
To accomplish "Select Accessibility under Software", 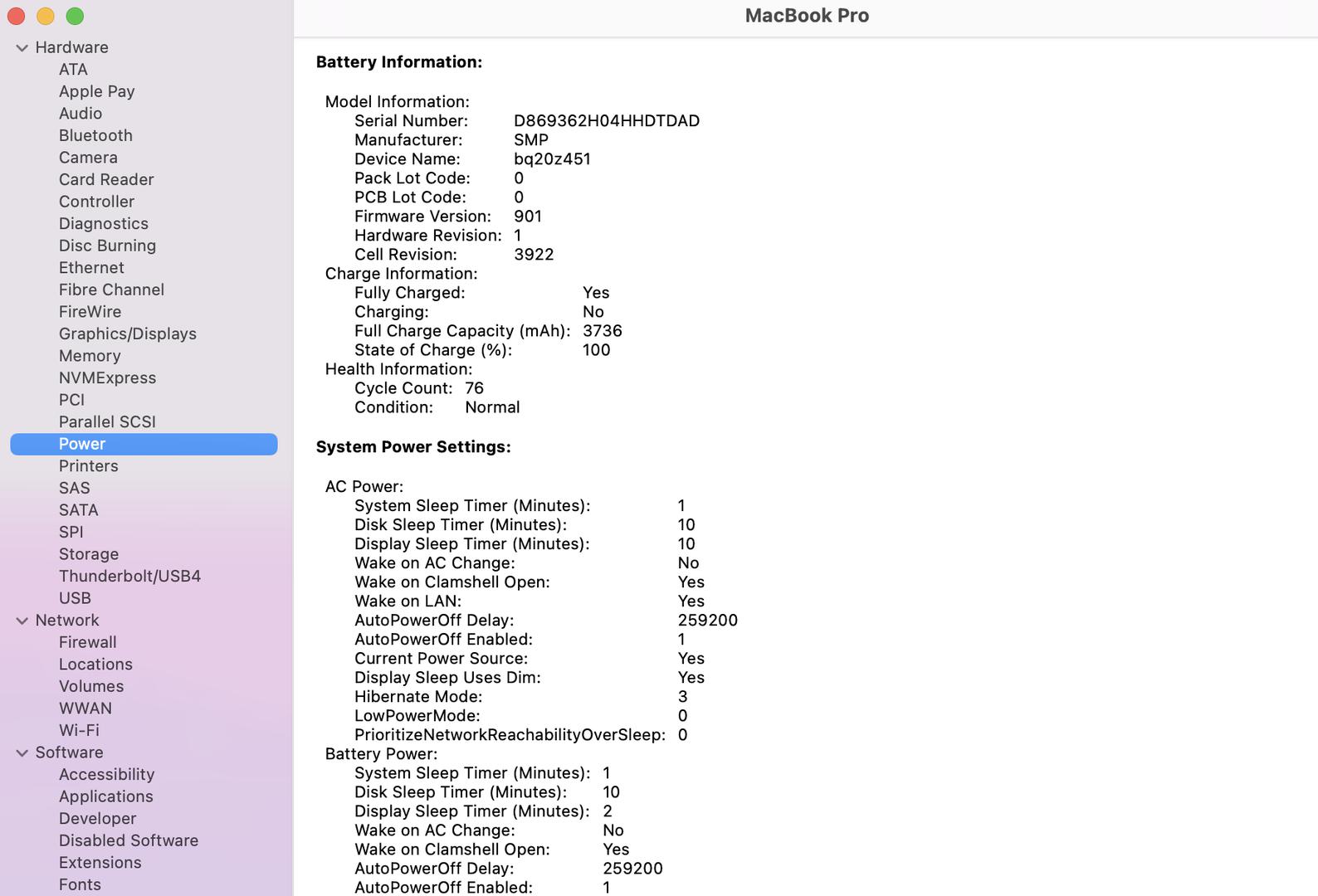I will pyautogui.click(x=106, y=774).
